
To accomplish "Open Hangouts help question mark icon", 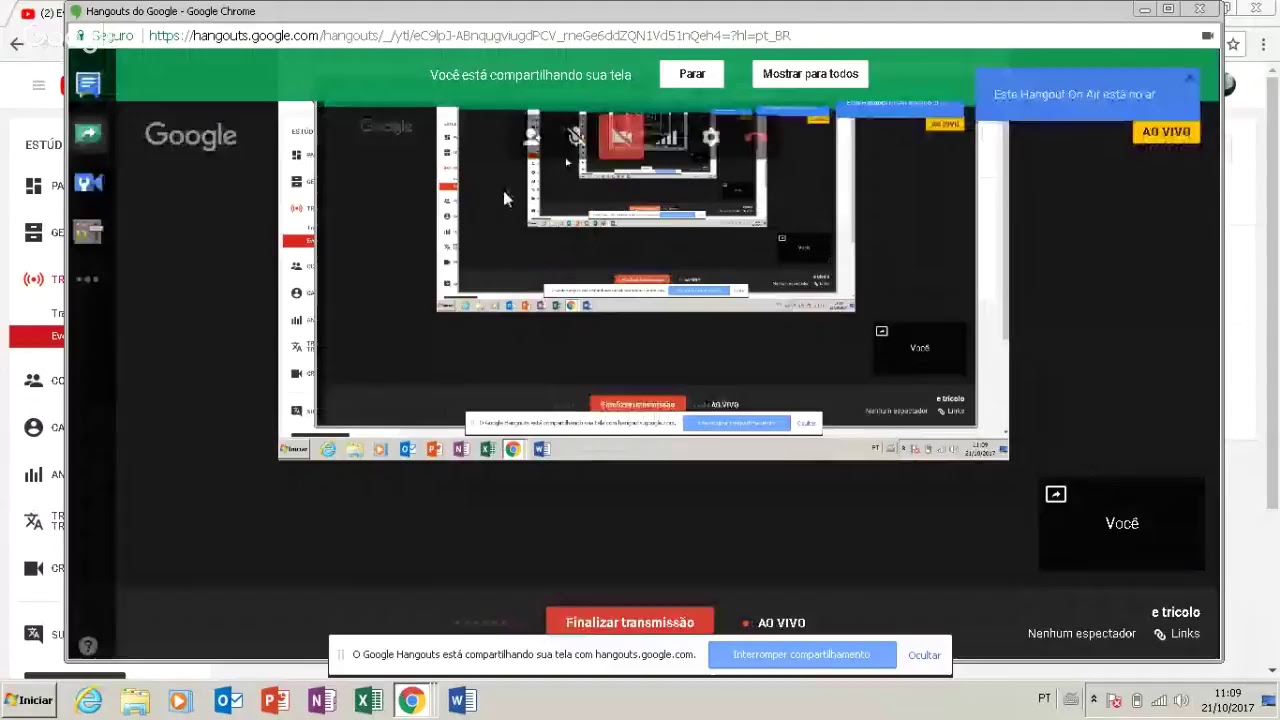I will pyautogui.click(x=88, y=647).
